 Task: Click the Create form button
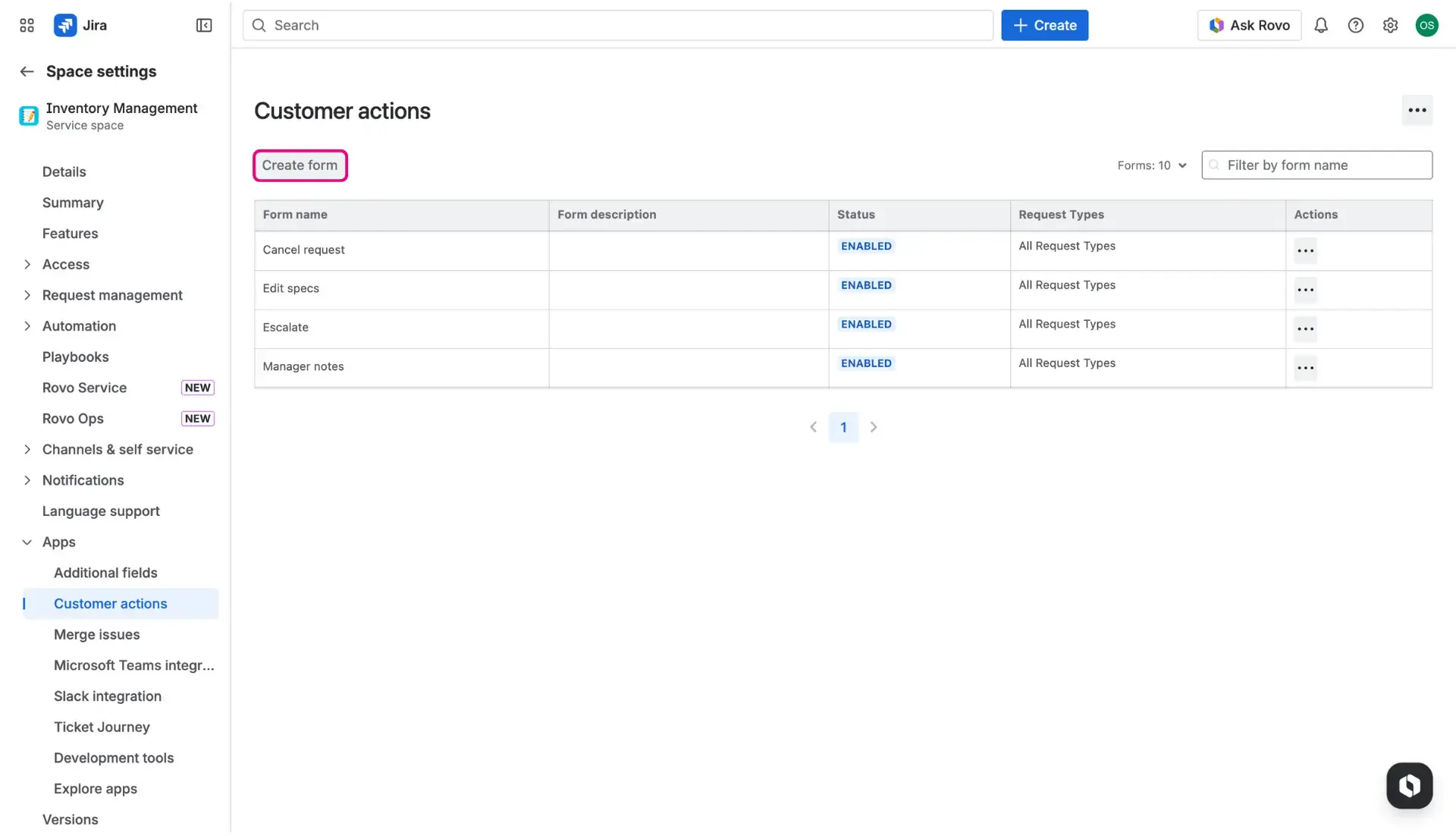[300, 165]
